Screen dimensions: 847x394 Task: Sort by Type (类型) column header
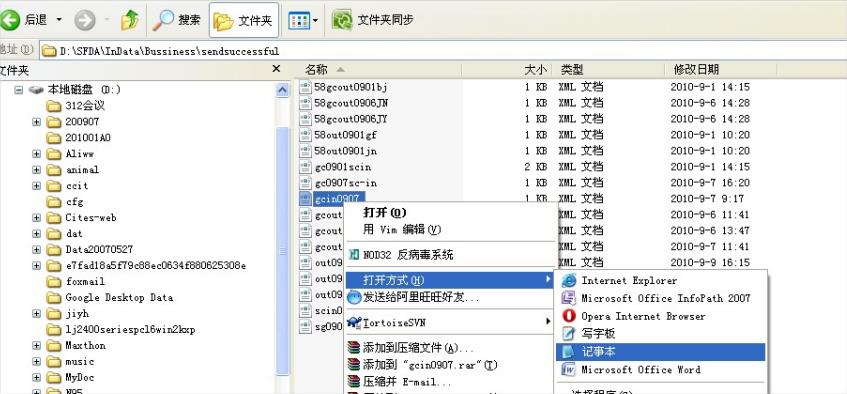pyautogui.click(x=608, y=70)
